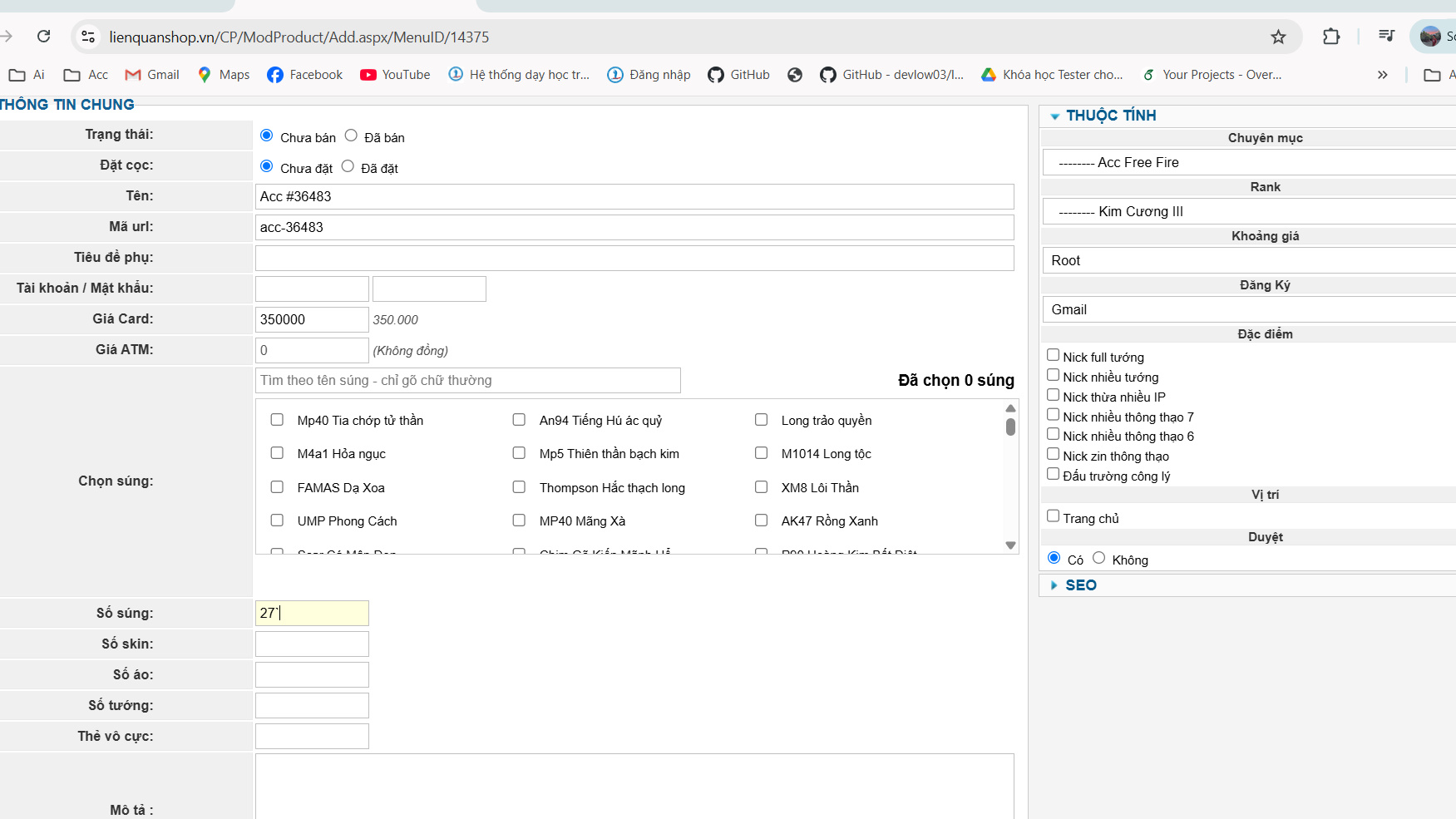This screenshot has width=1456, height=819.
Task: Expand the SEO section
Action: coord(1080,585)
